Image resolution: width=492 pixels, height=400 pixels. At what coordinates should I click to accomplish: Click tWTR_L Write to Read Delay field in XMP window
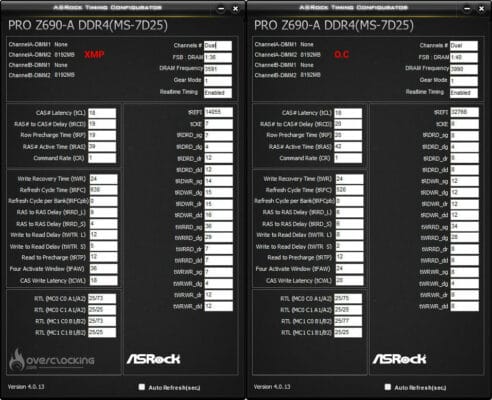pyautogui.click(x=103, y=235)
